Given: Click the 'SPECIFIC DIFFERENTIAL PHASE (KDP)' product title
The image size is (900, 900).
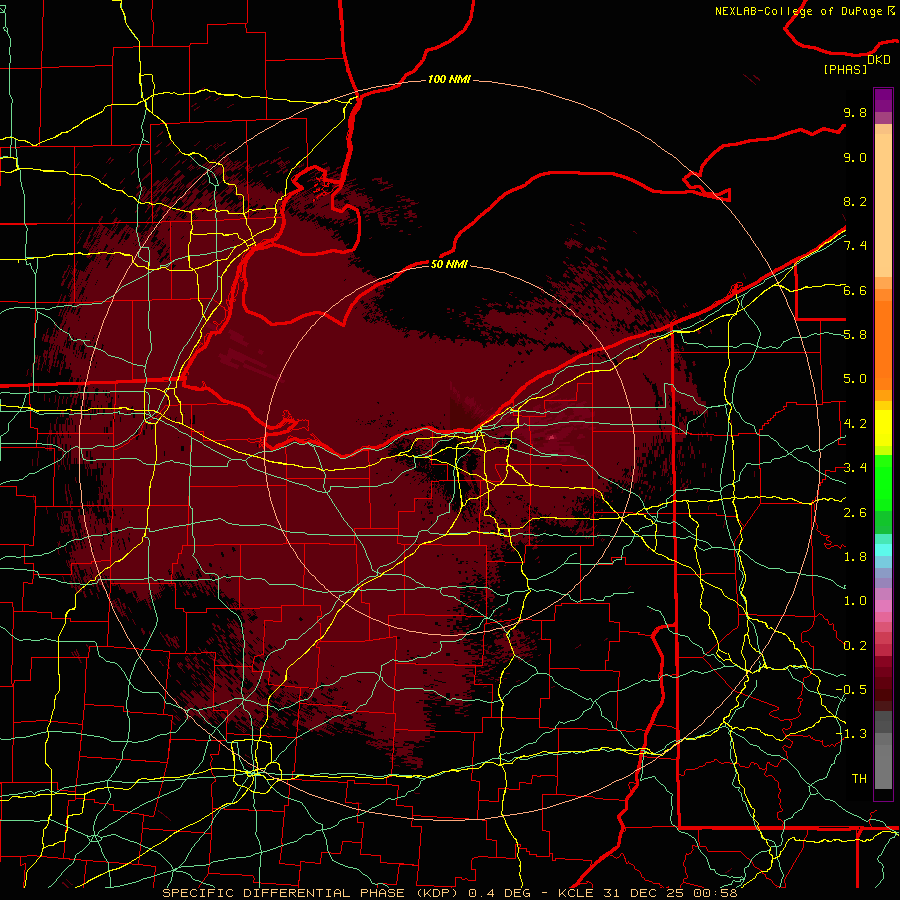Looking at the screenshot, I should [x=311, y=893].
